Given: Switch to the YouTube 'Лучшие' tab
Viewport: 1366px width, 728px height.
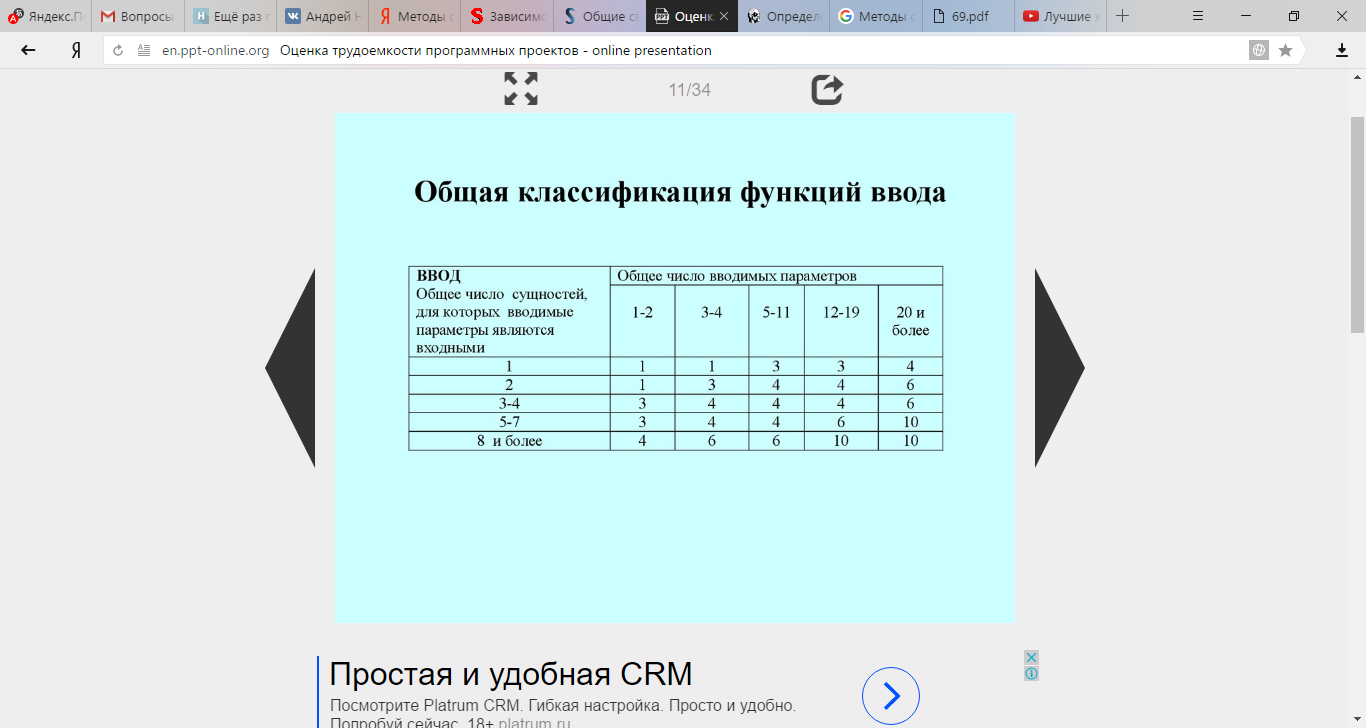Looking at the screenshot, I should [1059, 16].
